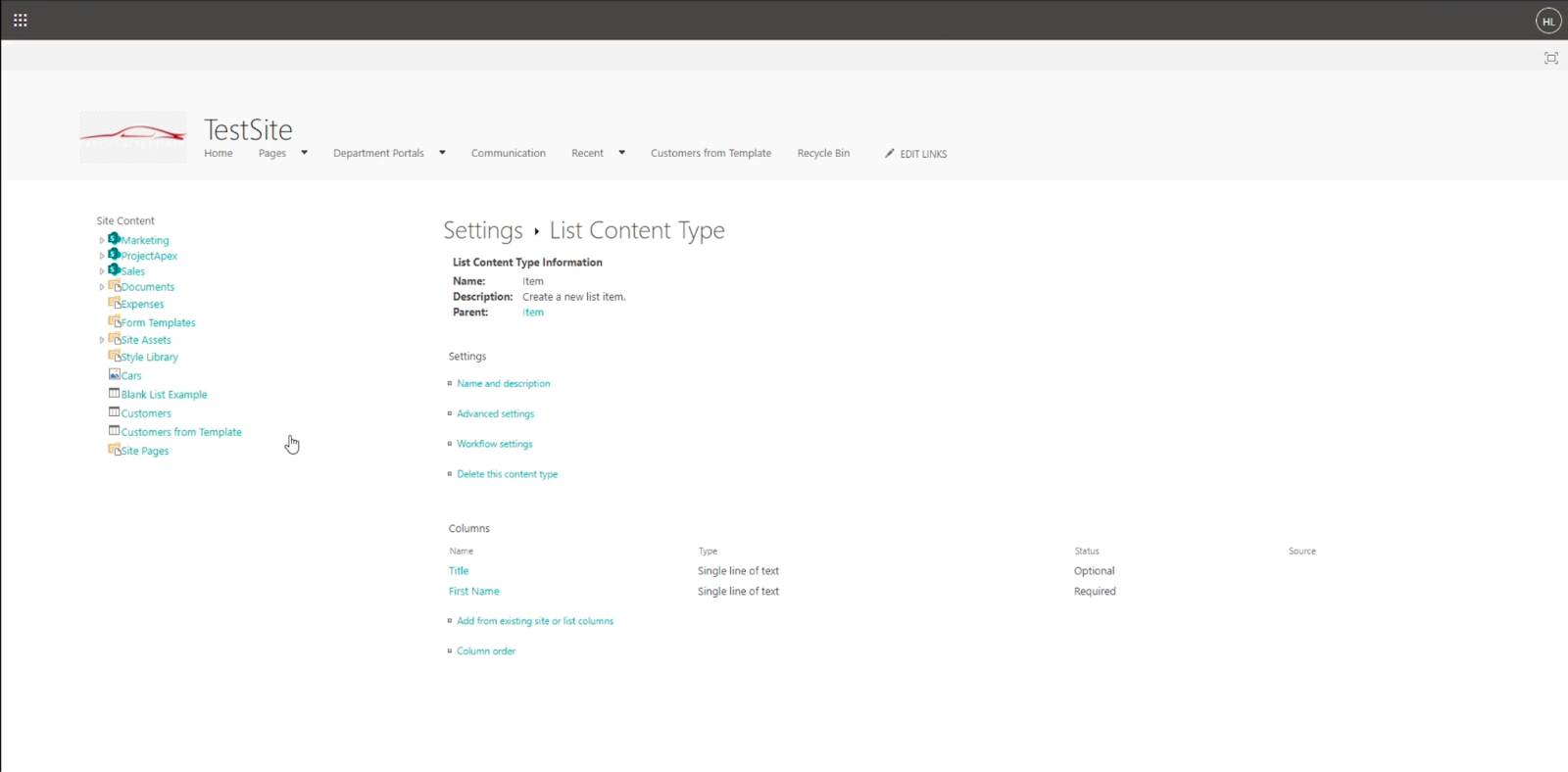Image resolution: width=1568 pixels, height=772 pixels.
Task: Click the pencil icon beside EDIT LINKS
Action: 890,153
